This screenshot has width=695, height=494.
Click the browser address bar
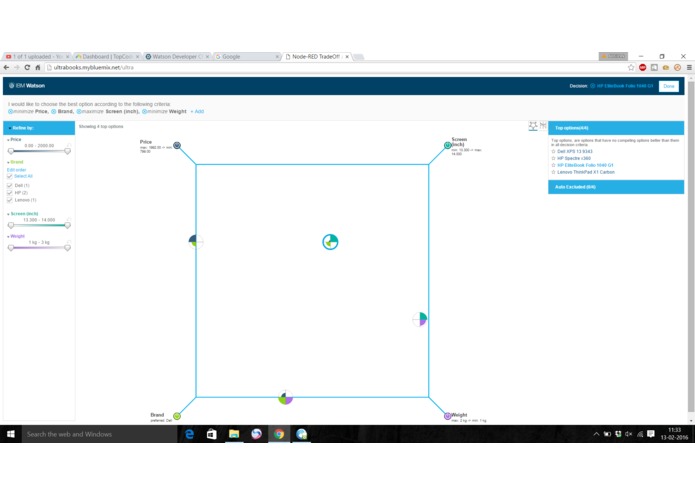(x=337, y=67)
